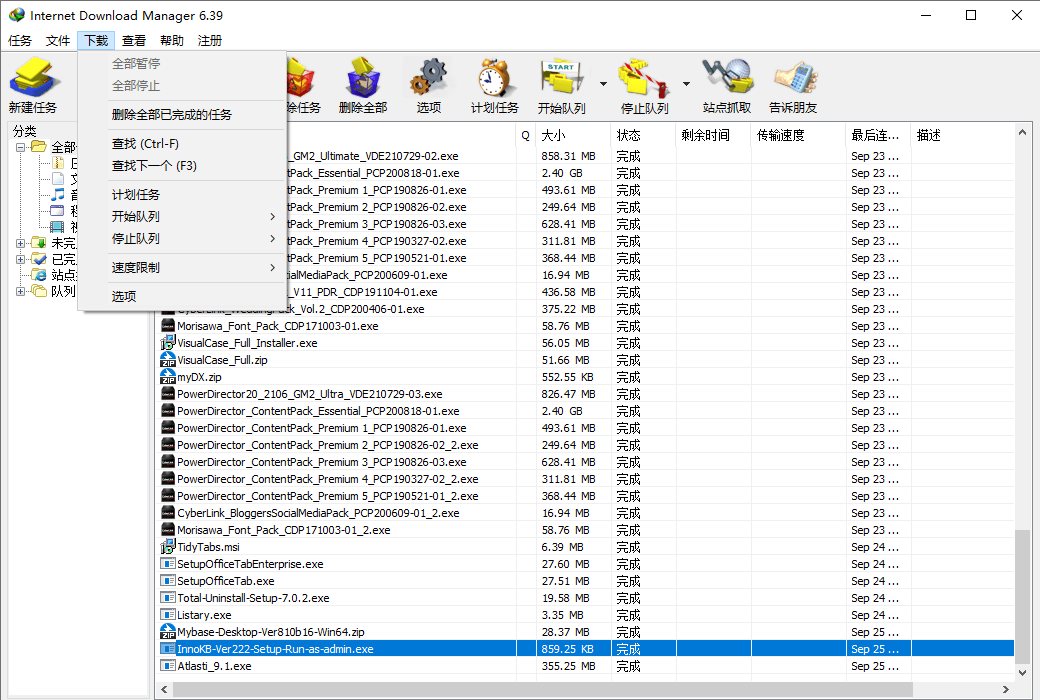1040x700 pixels.
Task: Close the open 下载 menu tab
Action: (96, 40)
